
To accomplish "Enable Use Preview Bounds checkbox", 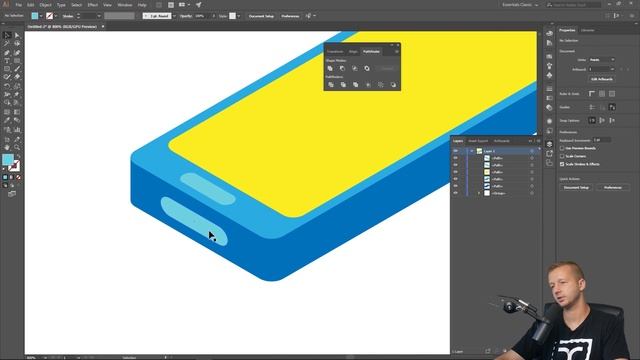I will (562, 148).
